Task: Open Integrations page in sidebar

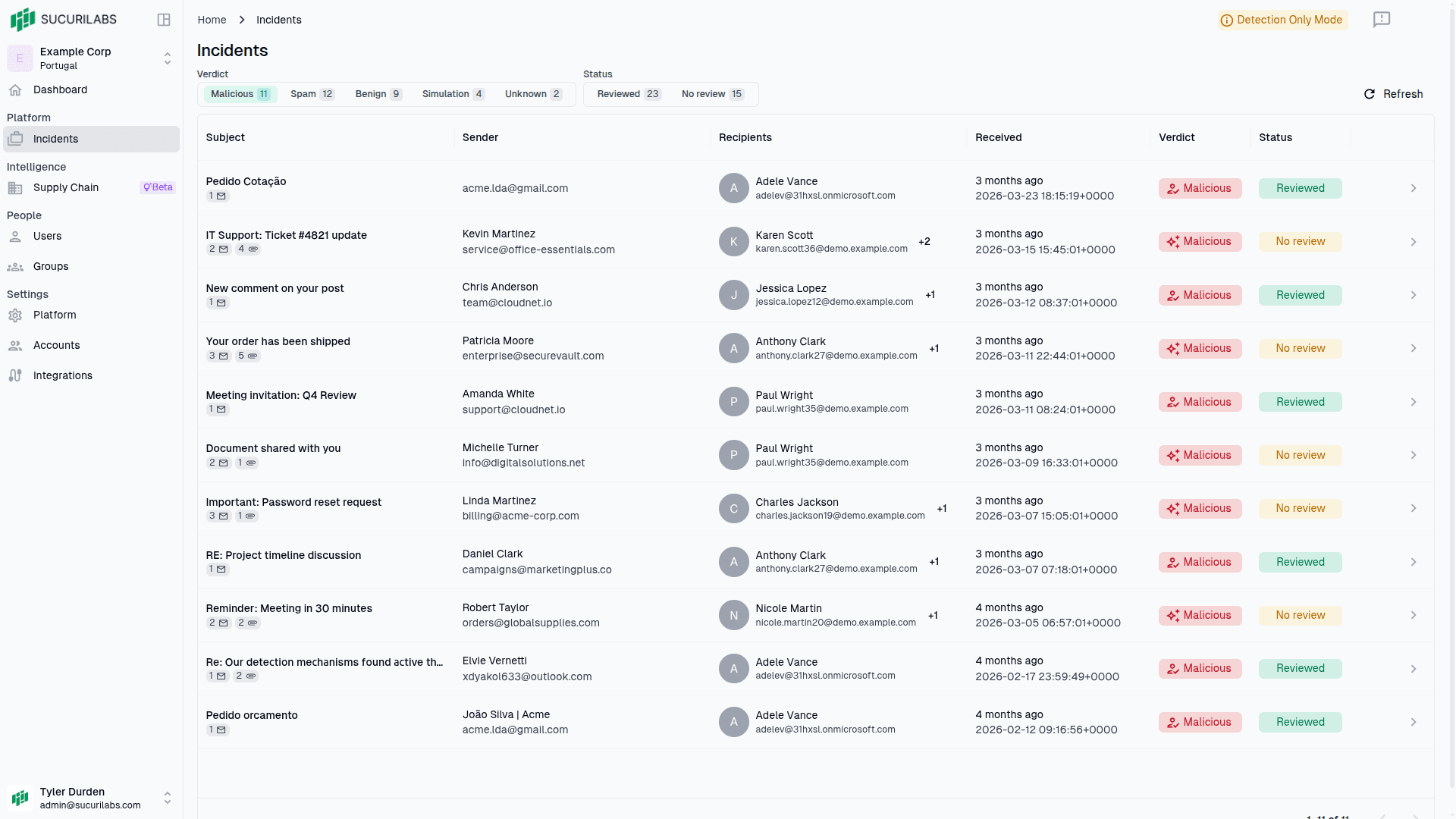Action: point(91,375)
